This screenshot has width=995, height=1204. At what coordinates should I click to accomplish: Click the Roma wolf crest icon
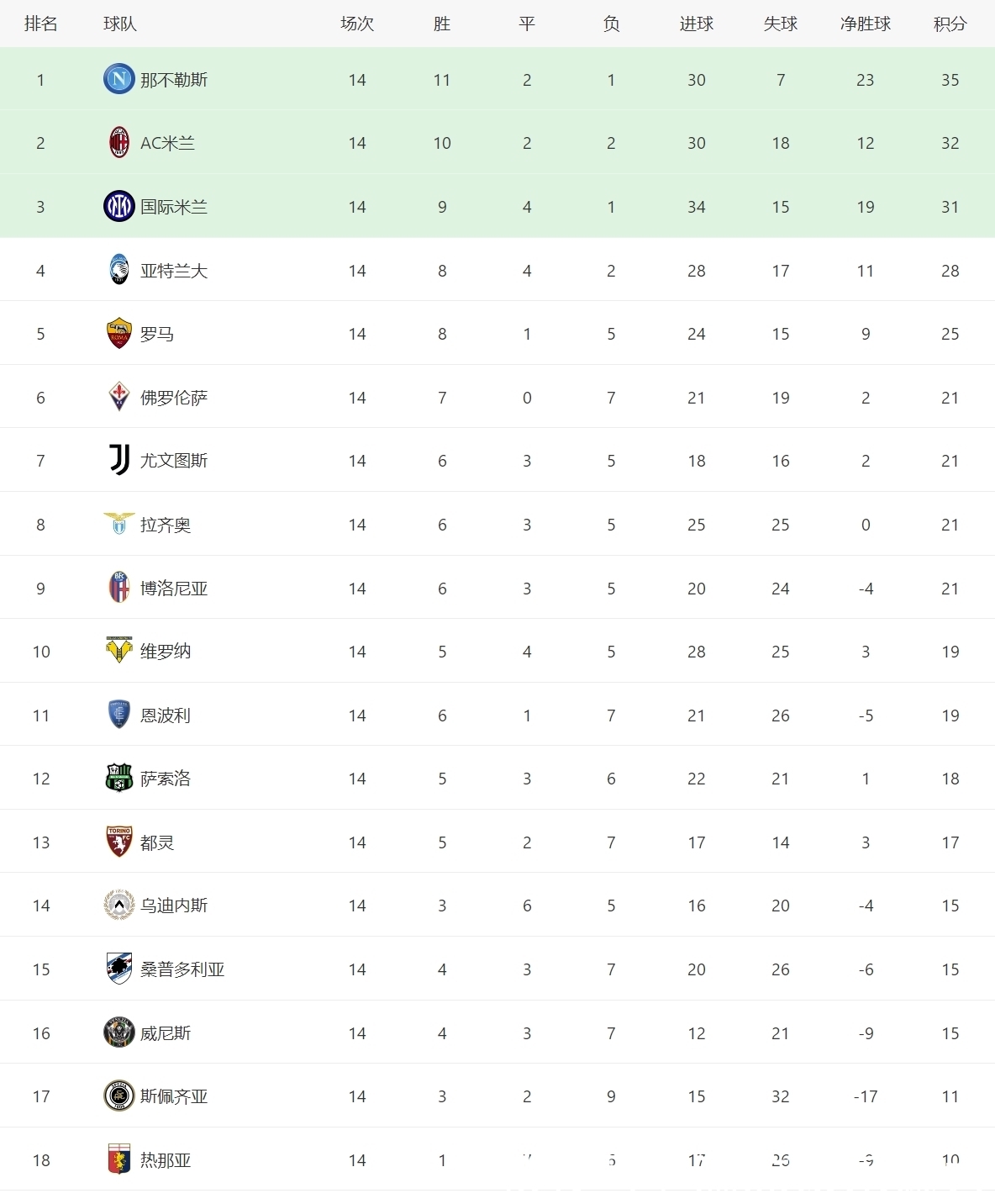click(x=119, y=334)
